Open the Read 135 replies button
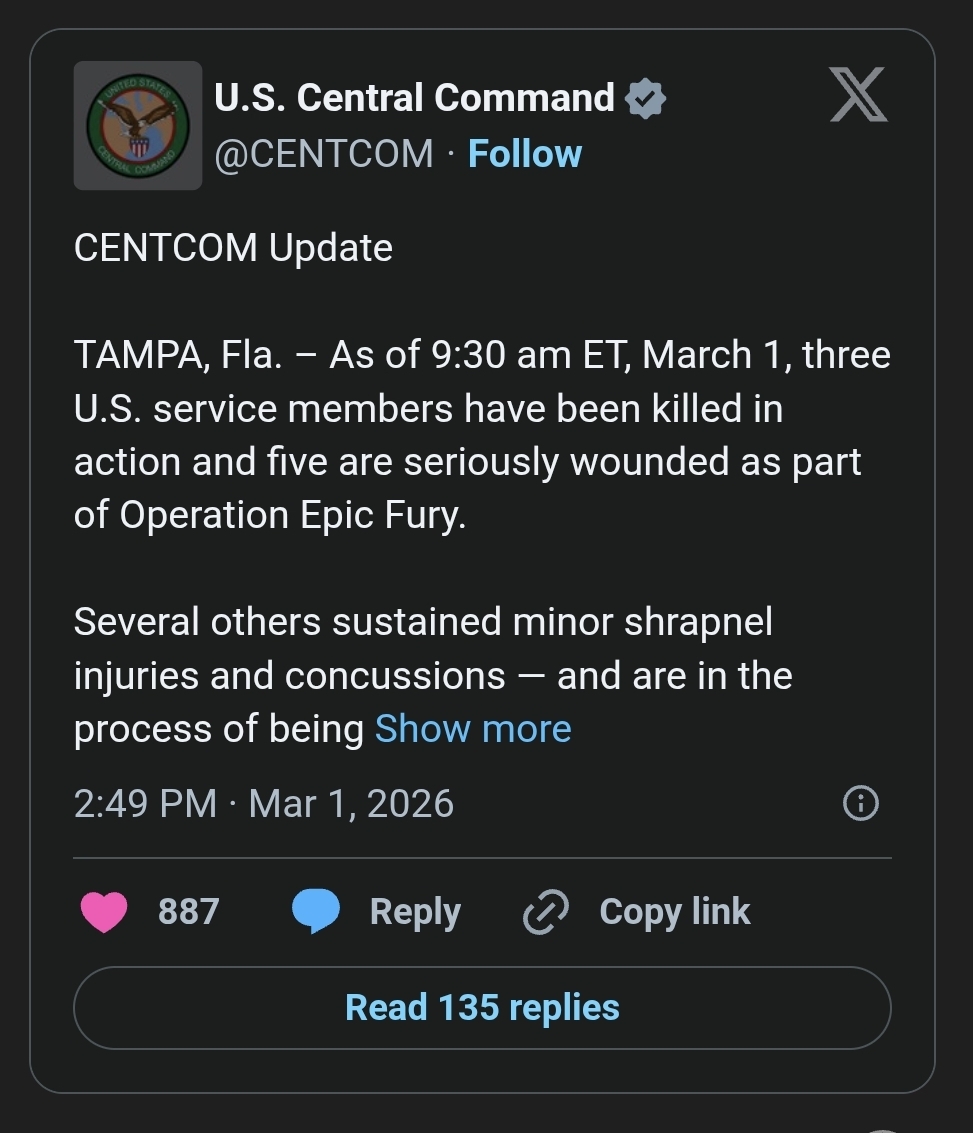This screenshot has width=973, height=1133. [x=482, y=1008]
